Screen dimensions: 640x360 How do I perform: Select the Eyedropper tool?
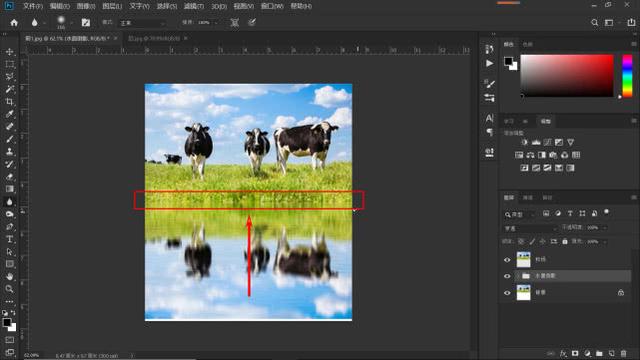9,114
